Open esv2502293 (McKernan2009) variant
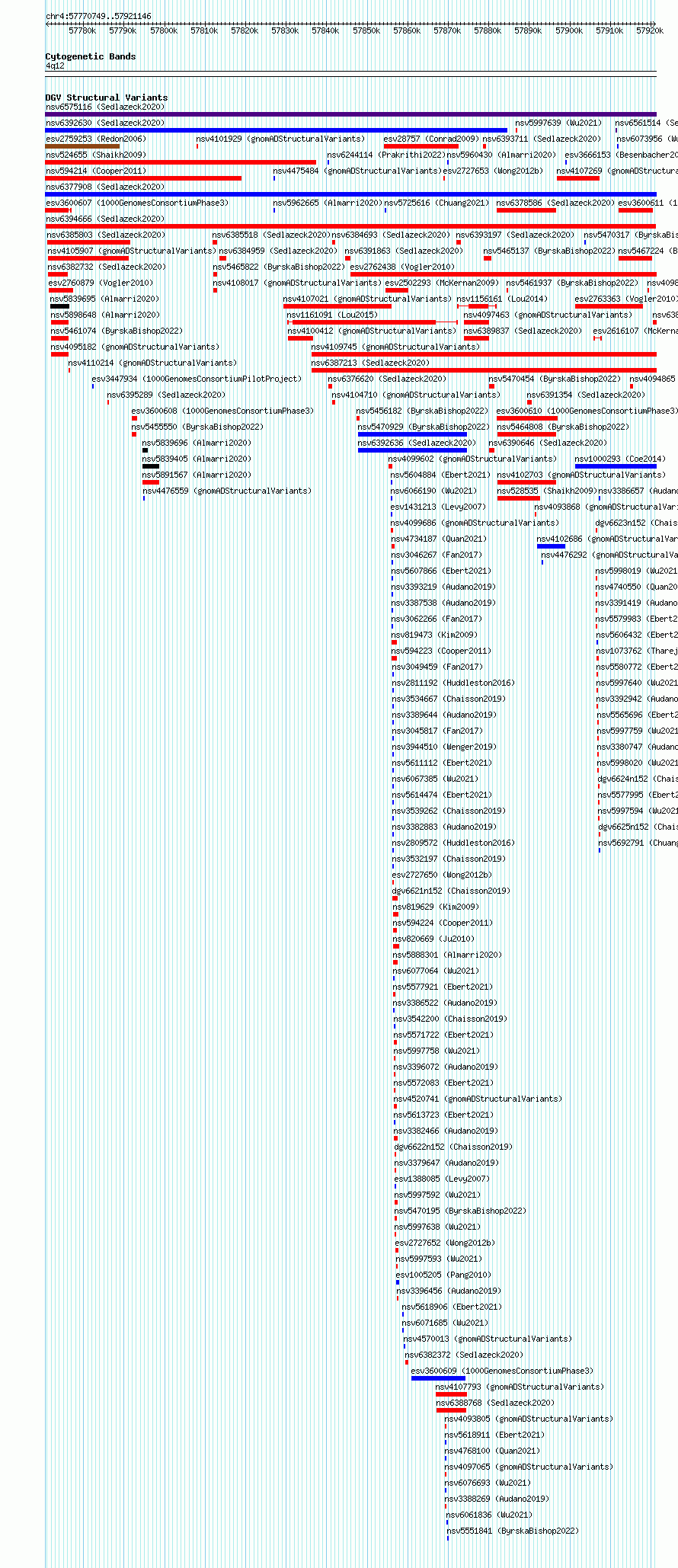678x1568 pixels. point(442,283)
